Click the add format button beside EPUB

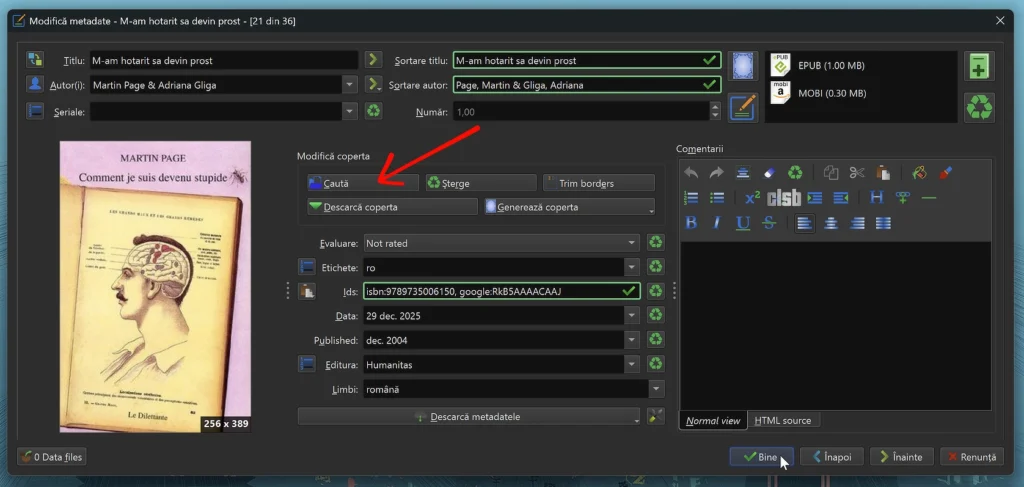click(x=978, y=67)
